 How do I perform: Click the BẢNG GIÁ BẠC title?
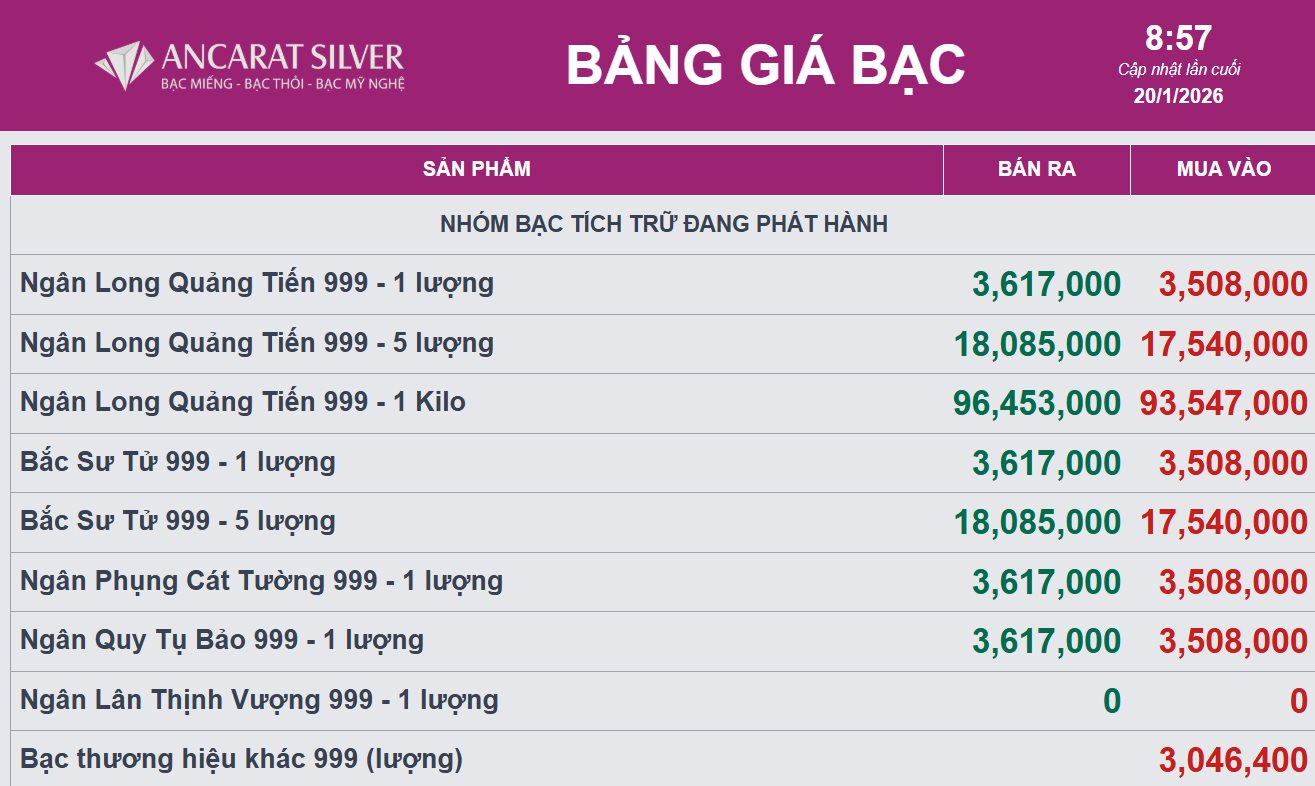point(765,65)
